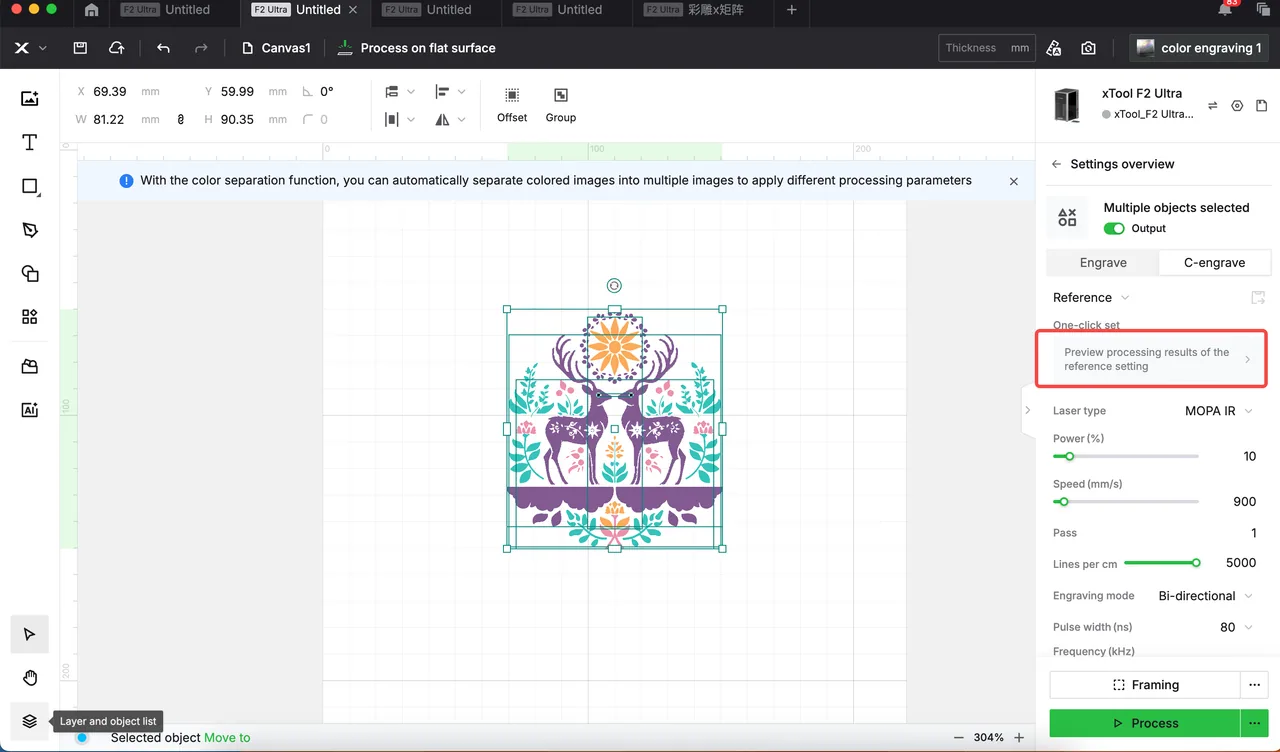The height and width of the screenshot is (752, 1280).
Task: Activate the Hand pan tool
Action: coord(30,678)
